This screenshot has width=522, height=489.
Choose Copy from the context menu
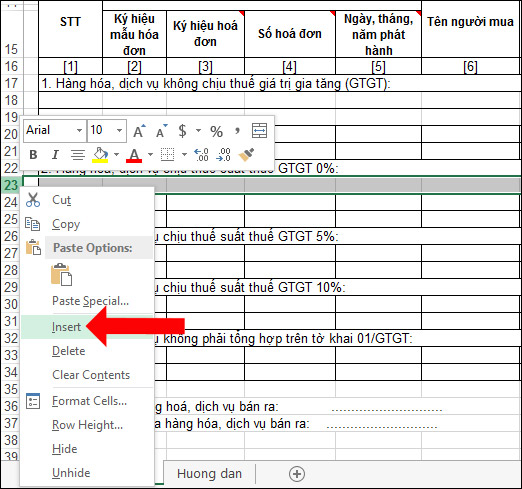pyautogui.click(x=87, y=224)
